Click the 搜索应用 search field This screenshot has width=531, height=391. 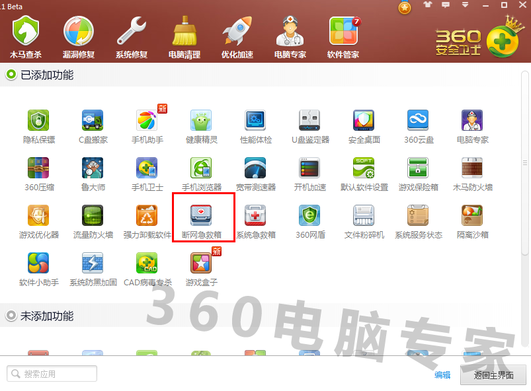click(52, 374)
